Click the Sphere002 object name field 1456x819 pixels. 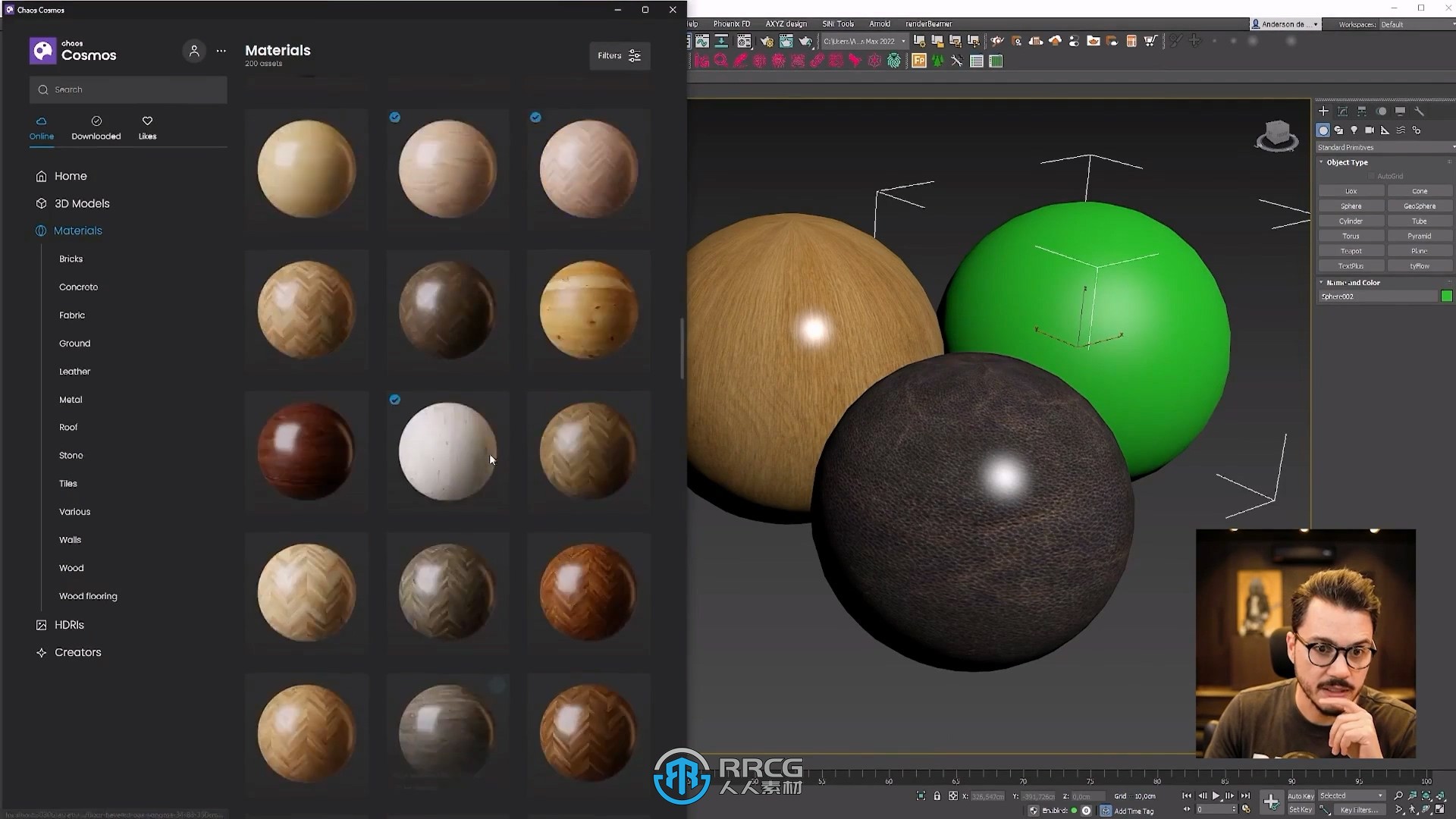(1378, 297)
